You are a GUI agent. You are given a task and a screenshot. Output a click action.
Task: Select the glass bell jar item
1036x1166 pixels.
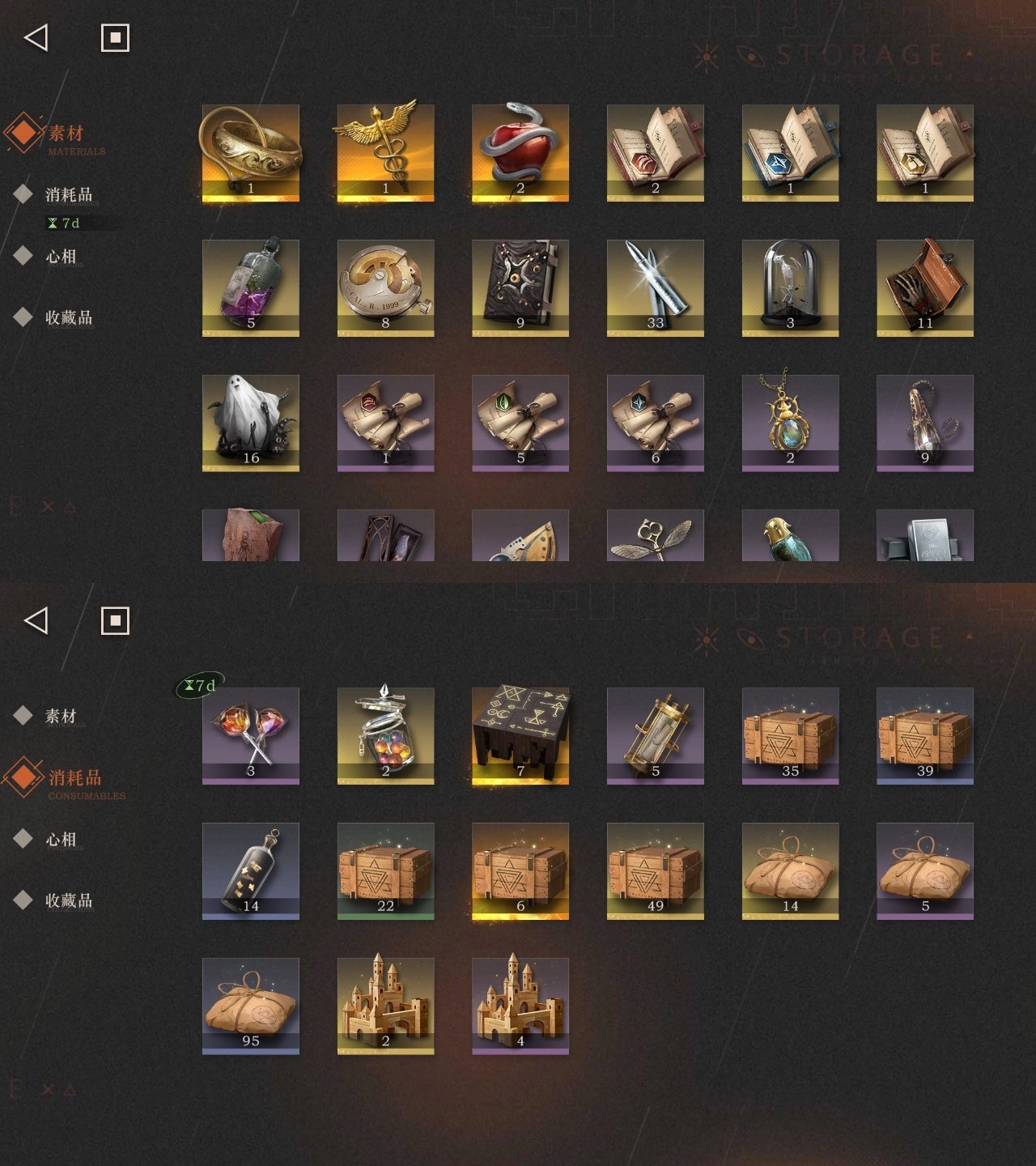coord(791,287)
